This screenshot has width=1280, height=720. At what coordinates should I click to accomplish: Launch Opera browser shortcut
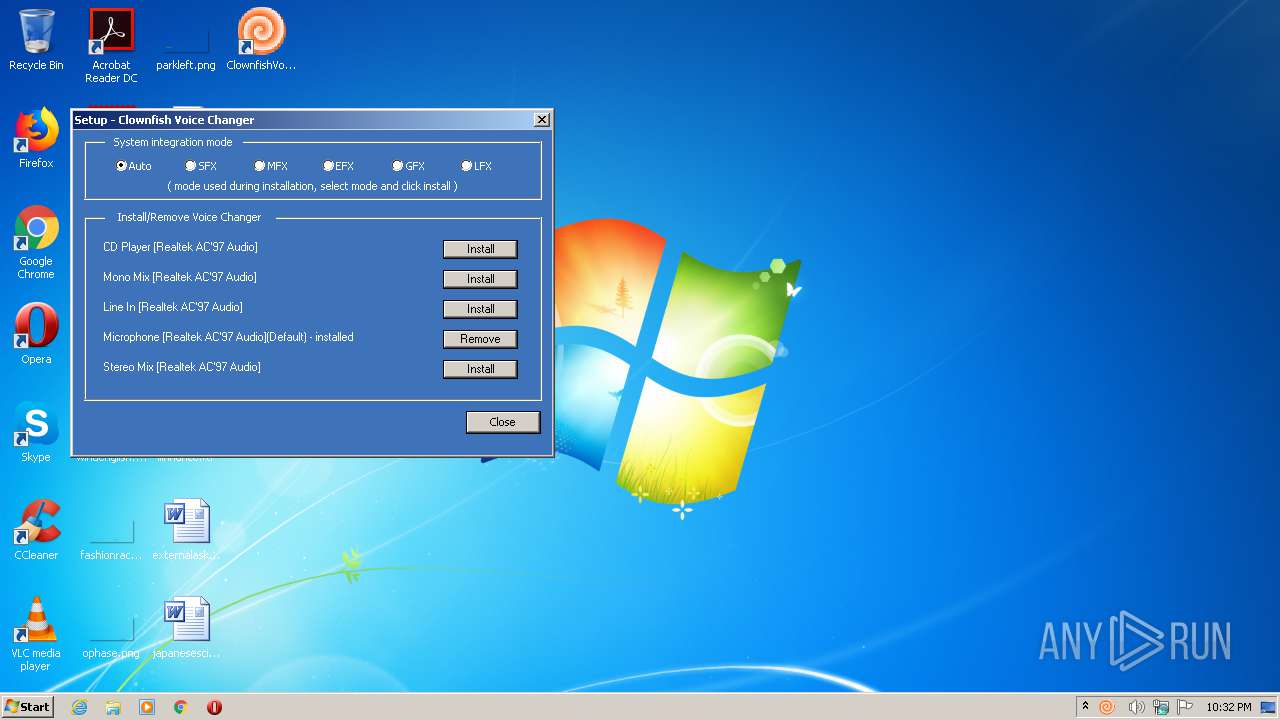point(36,334)
